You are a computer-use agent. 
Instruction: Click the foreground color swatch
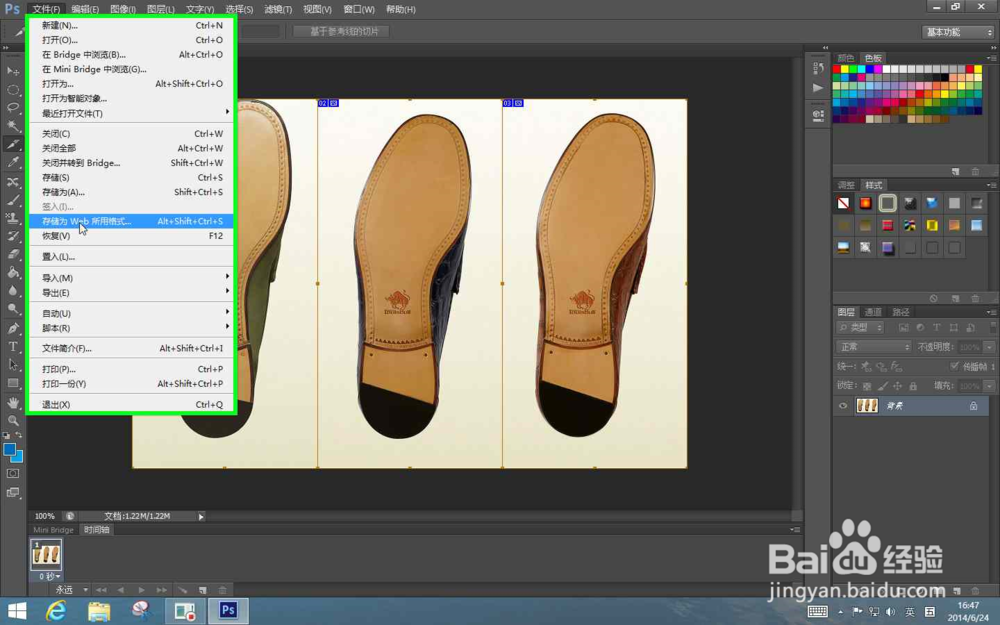(9, 450)
